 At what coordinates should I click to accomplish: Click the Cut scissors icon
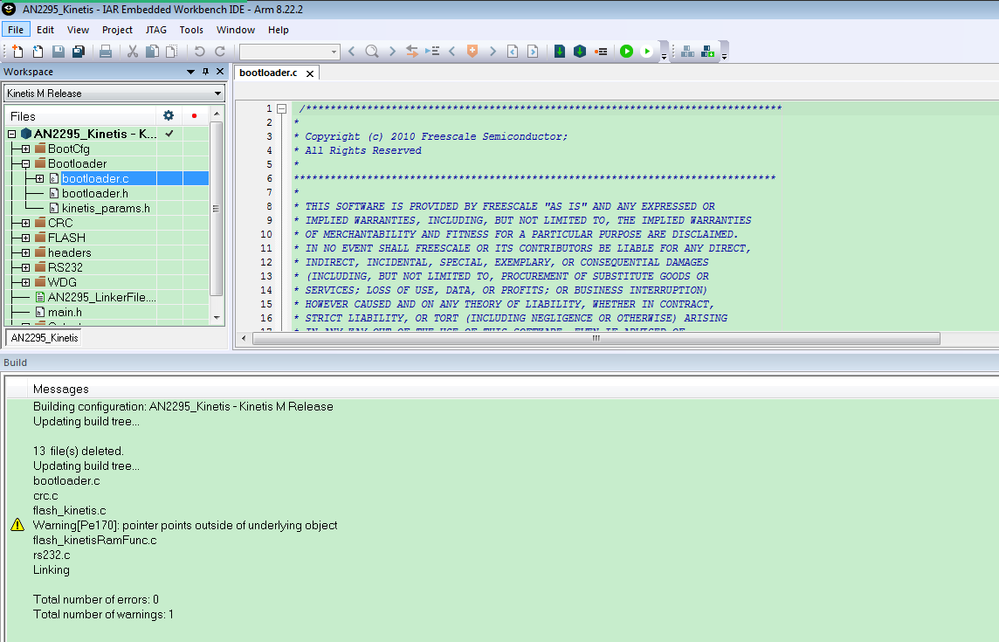(x=133, y=52)
